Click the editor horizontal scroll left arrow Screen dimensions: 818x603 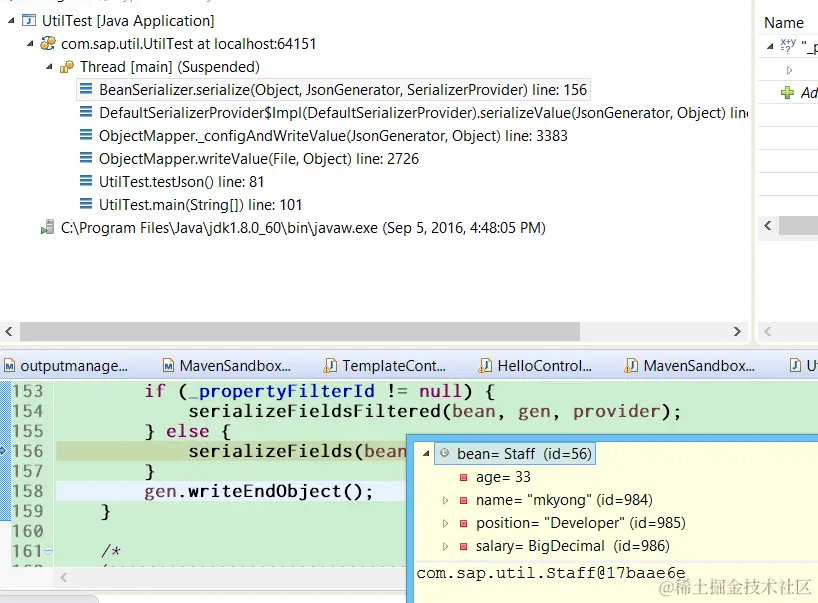[64, 577]
